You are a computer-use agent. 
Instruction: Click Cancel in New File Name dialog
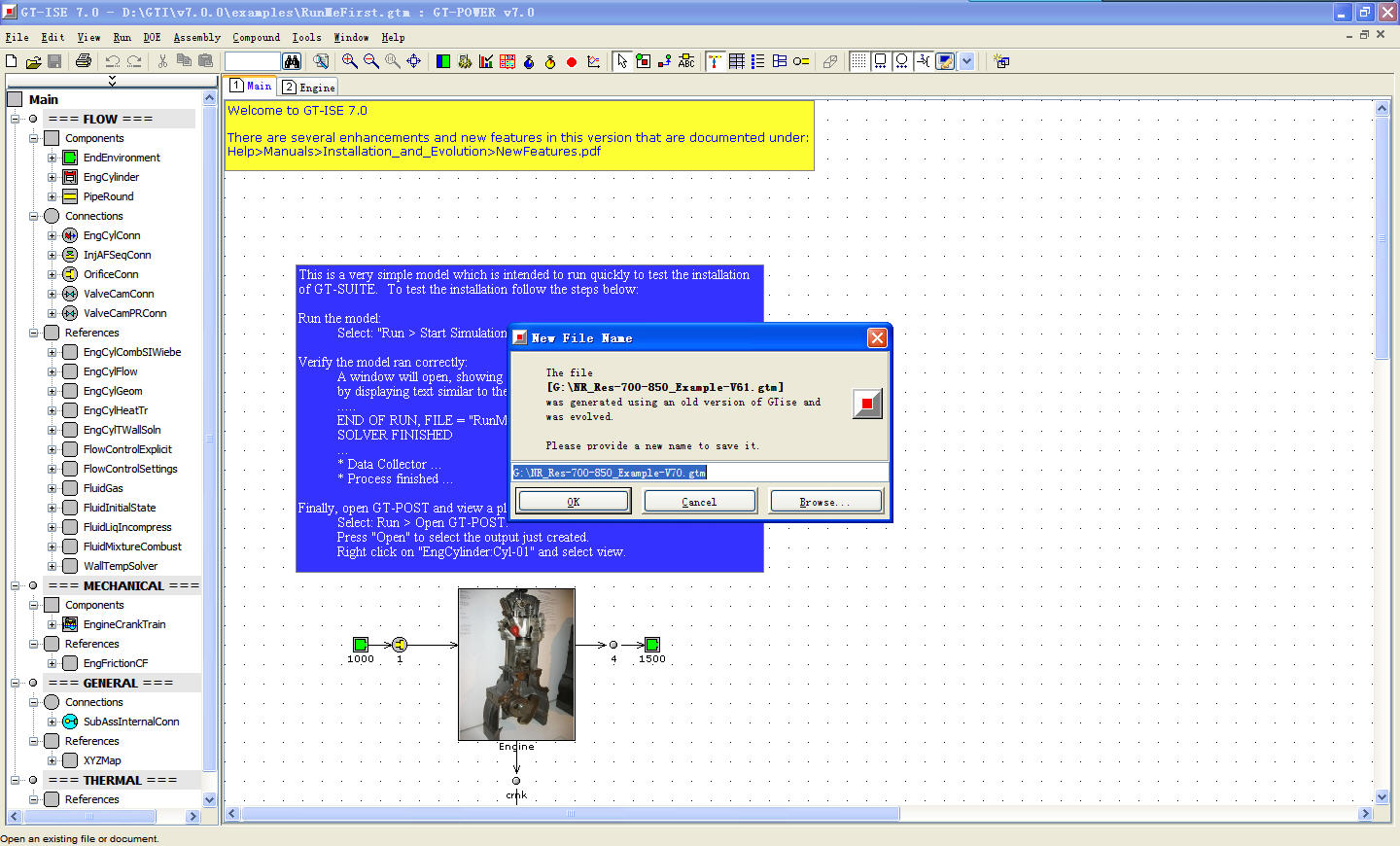[699, 502]
